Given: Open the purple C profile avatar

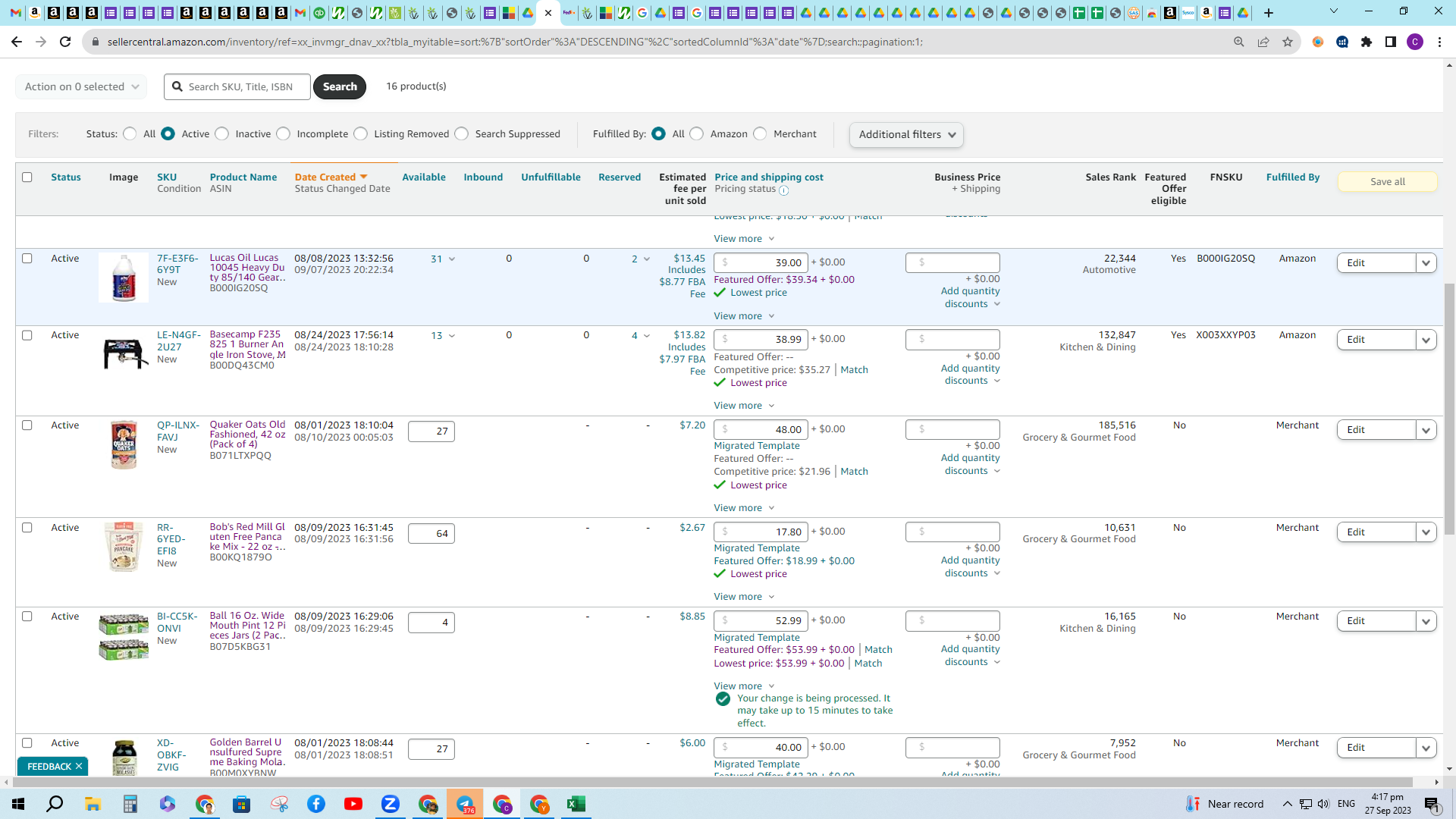Looking at the screenshot, I should click(x=1415, y=42).
